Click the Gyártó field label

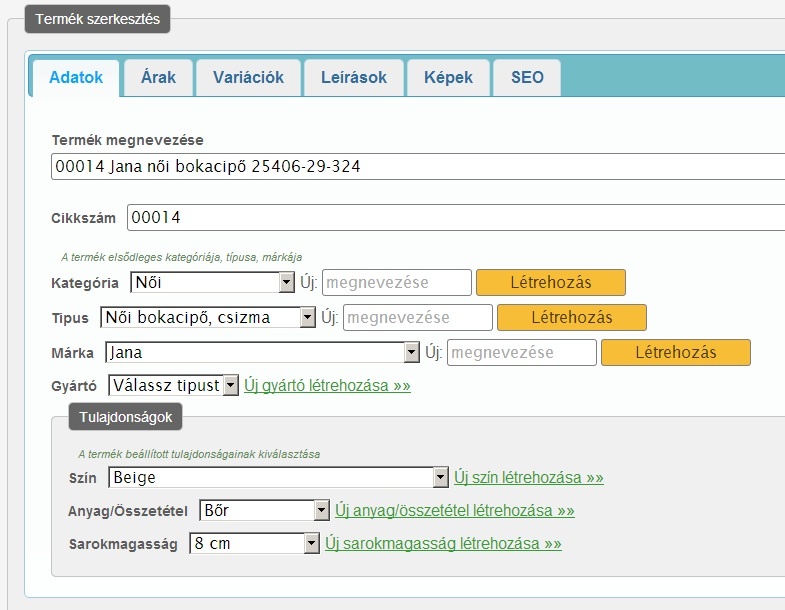coord(74,386)
